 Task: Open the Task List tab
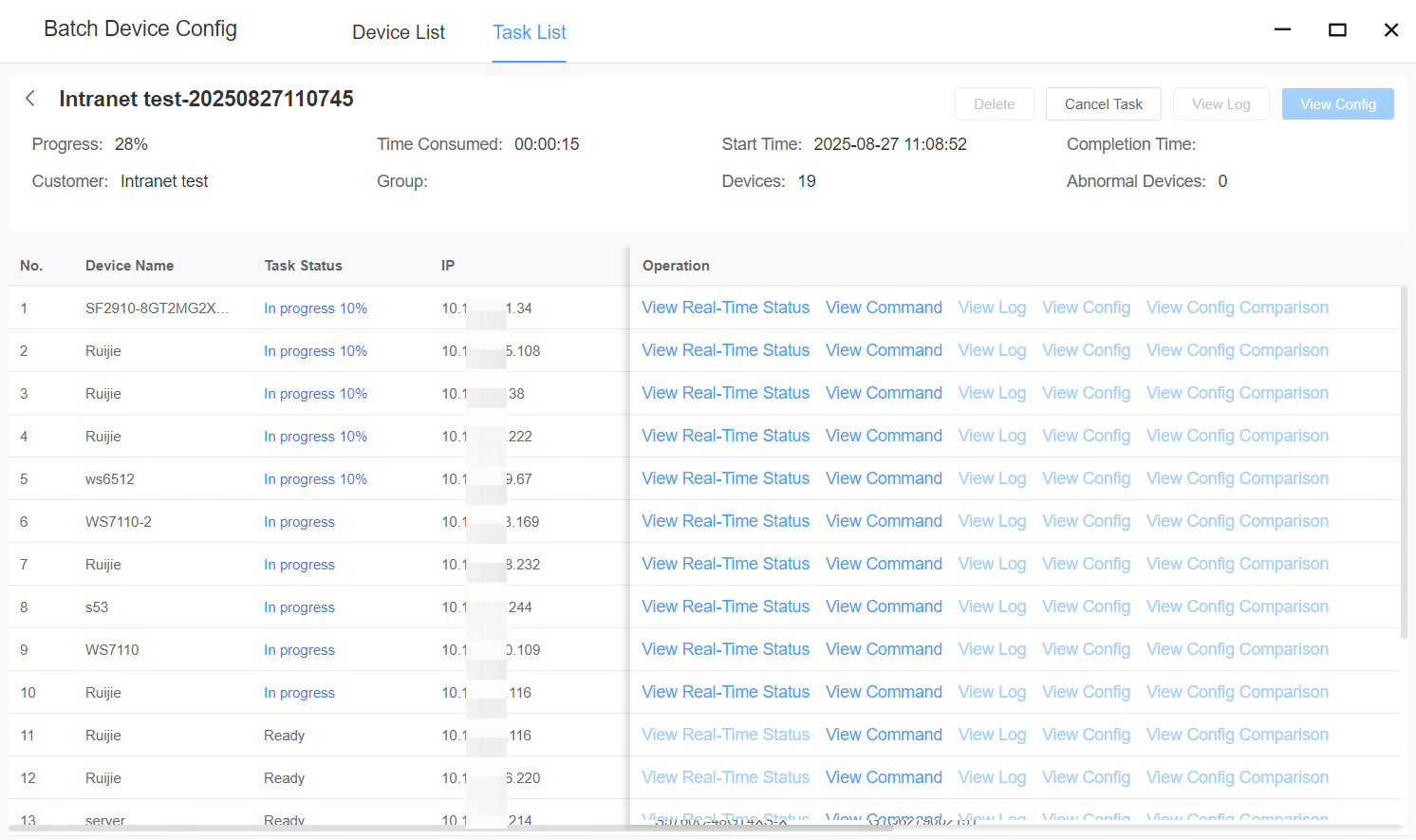[x=530, y=32]
